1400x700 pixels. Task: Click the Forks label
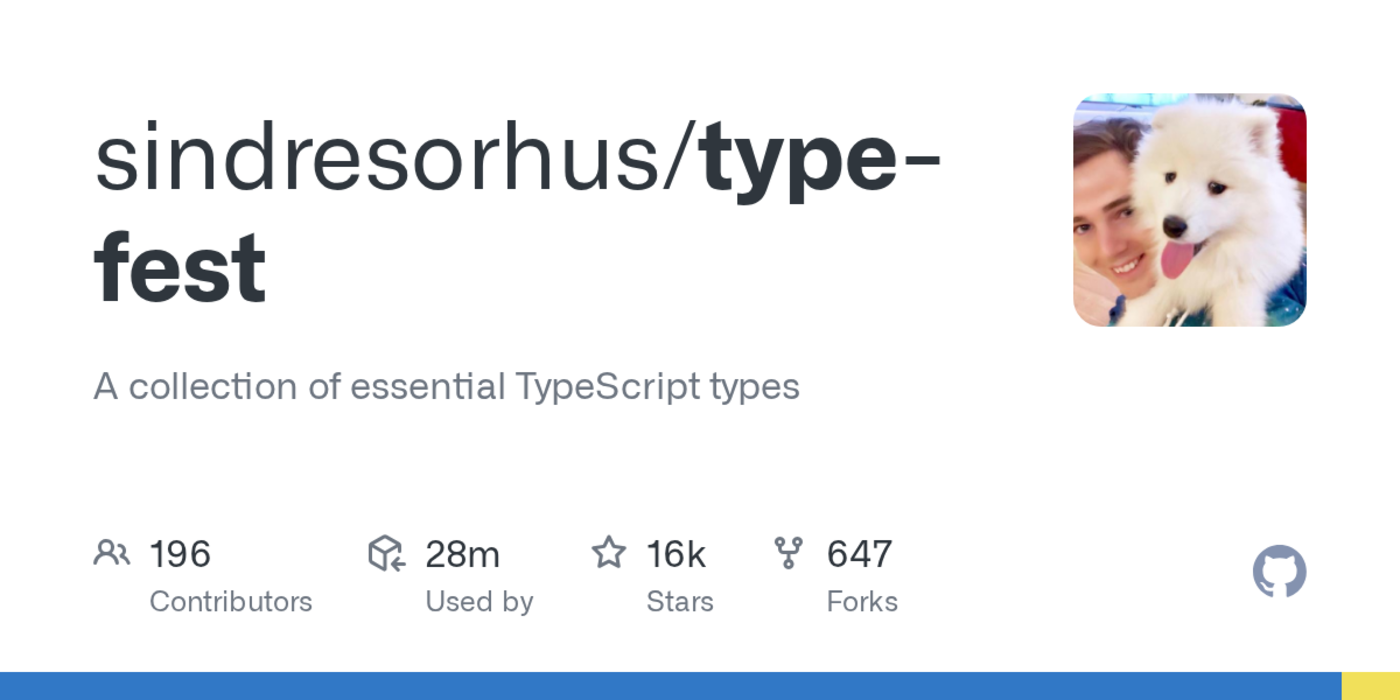click(x=862, y=602)
